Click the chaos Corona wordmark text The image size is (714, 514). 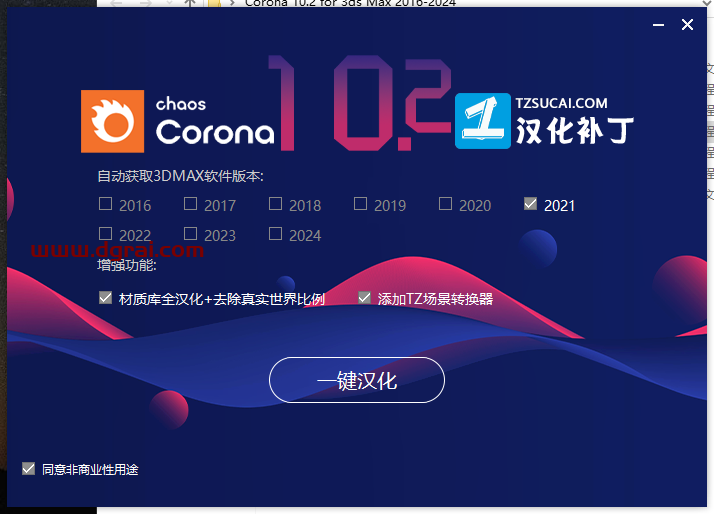(215, 121)
